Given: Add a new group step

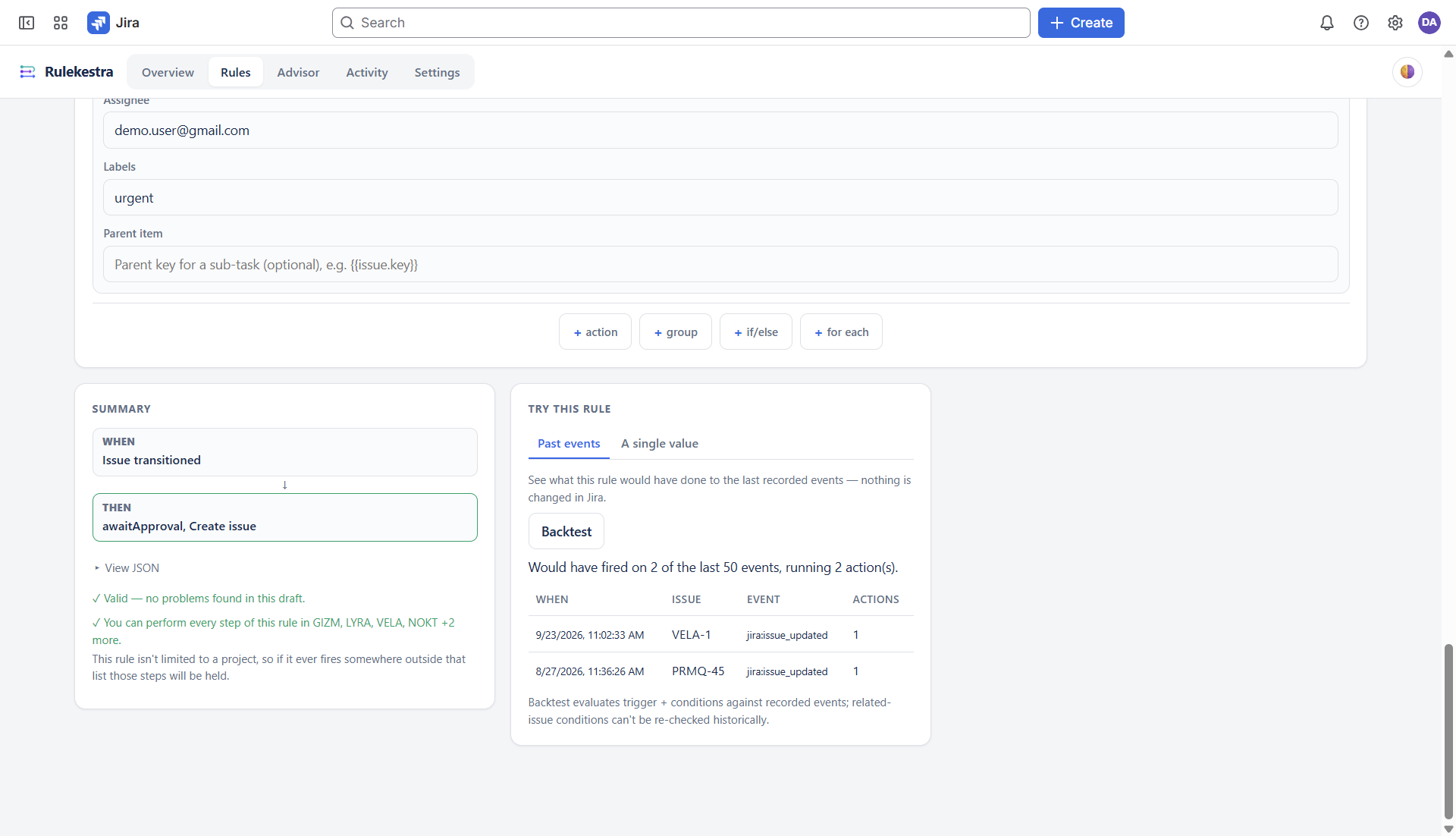Looking at the screenshot, I should pos(676,332).
